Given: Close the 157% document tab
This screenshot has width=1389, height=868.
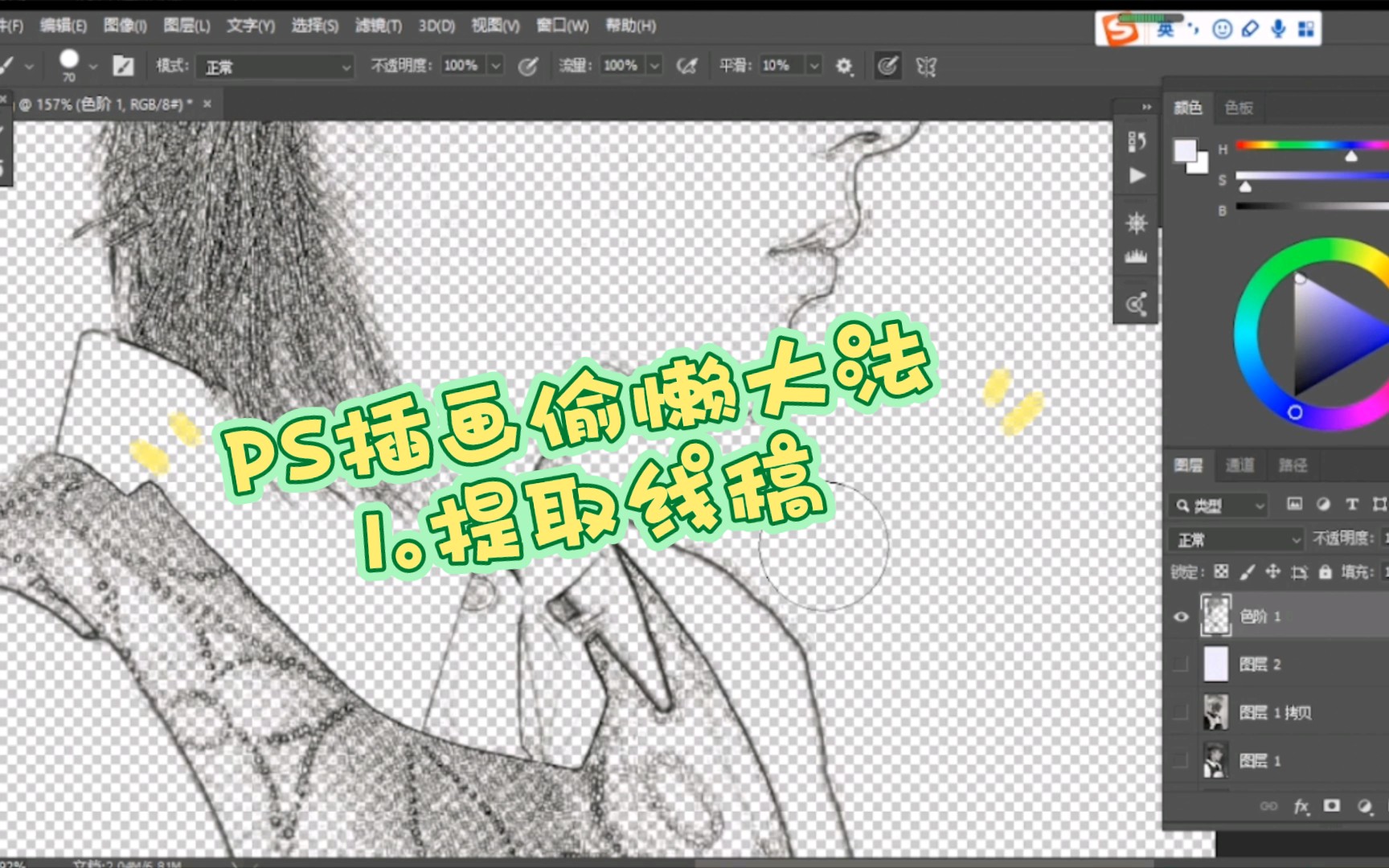Looking at the screenshot, I should click(207, 104).
